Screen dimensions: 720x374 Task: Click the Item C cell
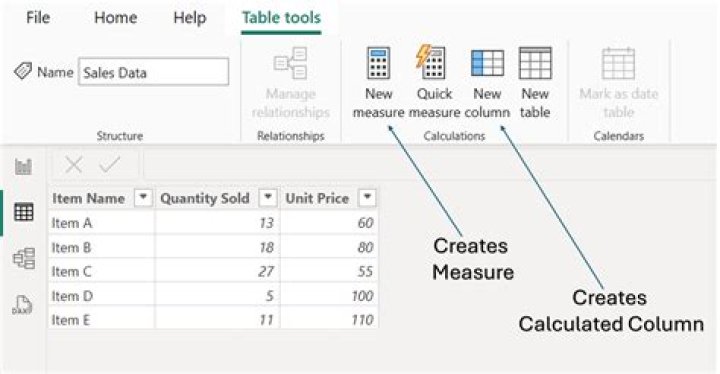(101, 271)
